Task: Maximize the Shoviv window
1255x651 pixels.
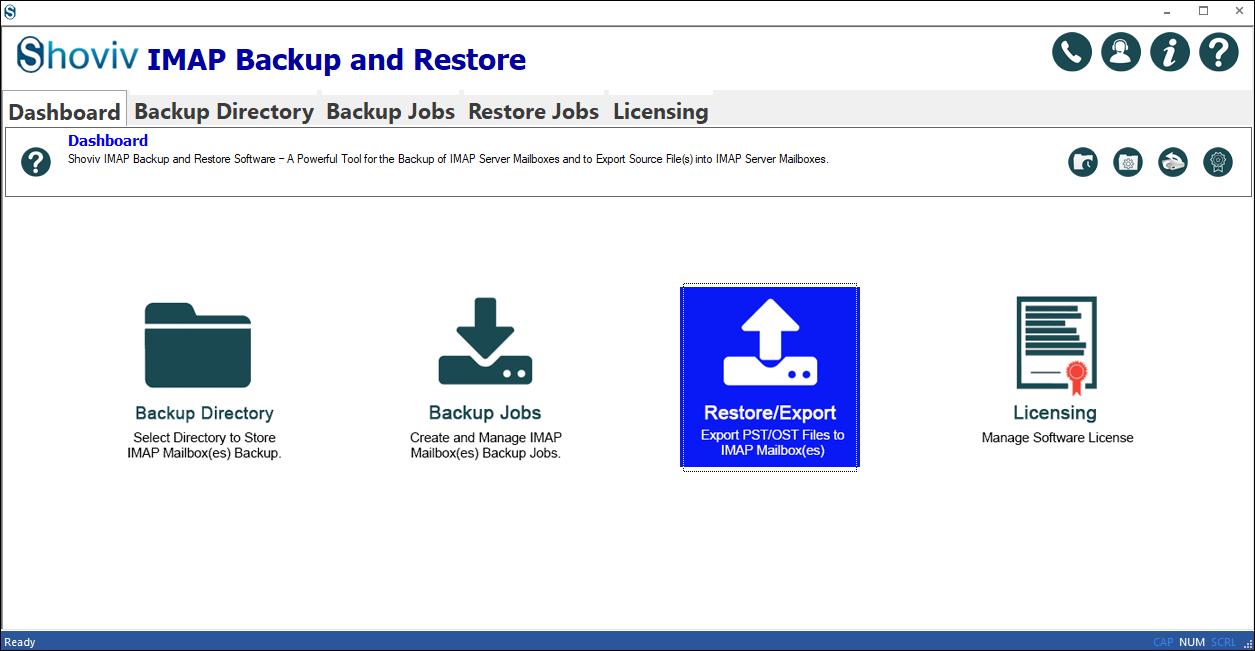Action: (x=1204, y=11)
